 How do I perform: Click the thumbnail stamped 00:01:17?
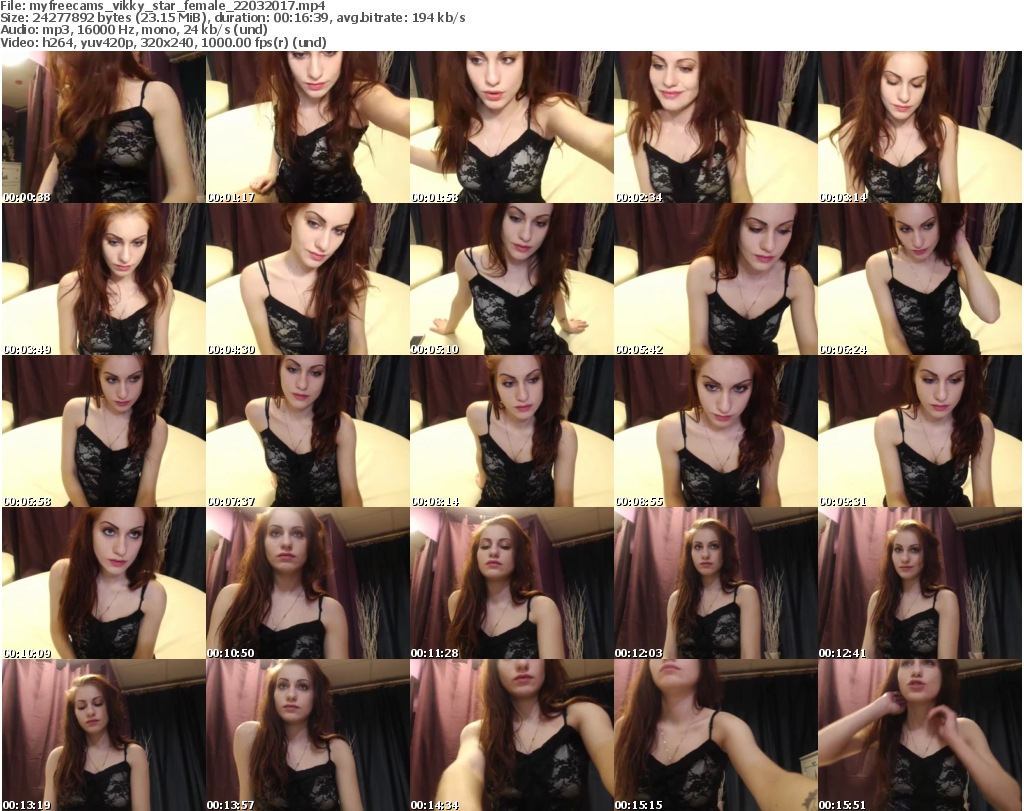[x=308, y=127]
